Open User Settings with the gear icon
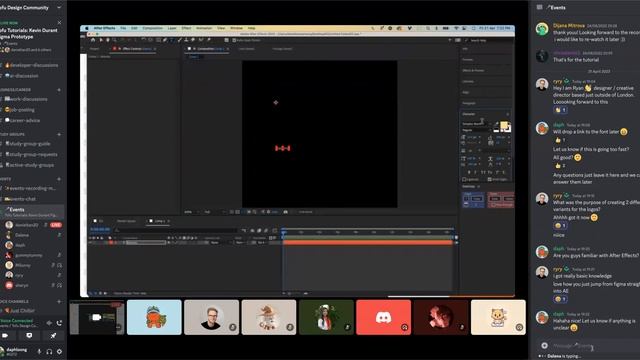 tap(60, 351)
